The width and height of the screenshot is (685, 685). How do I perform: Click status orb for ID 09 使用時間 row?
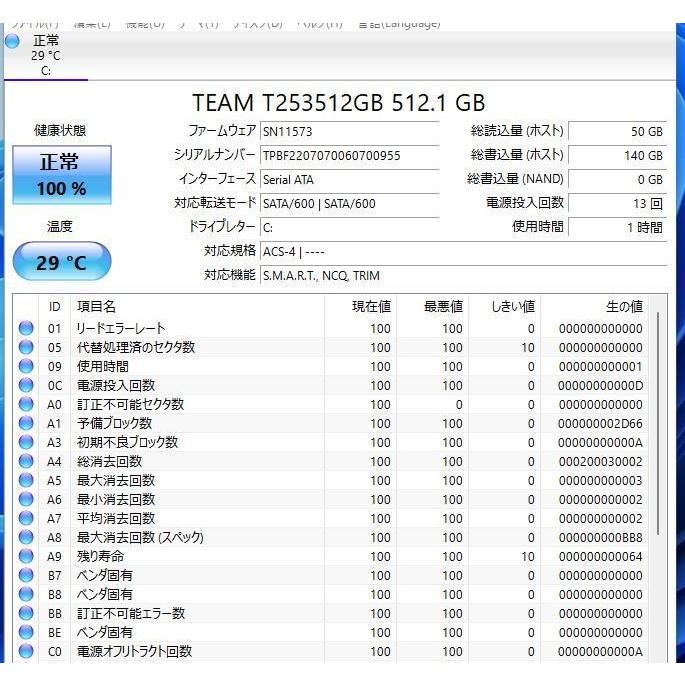(26, 366)
